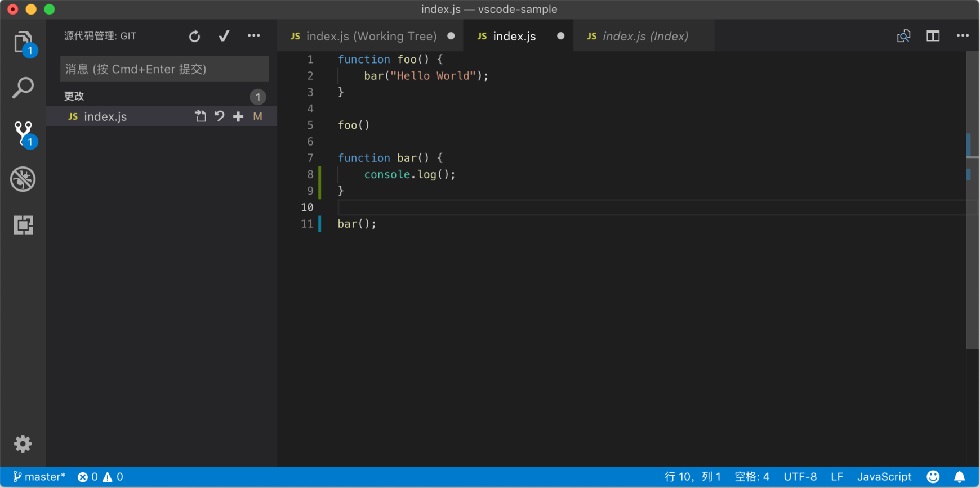Screen dimensions: 980x488
Task: Open the Search view icon
Action: click(23, 88)
